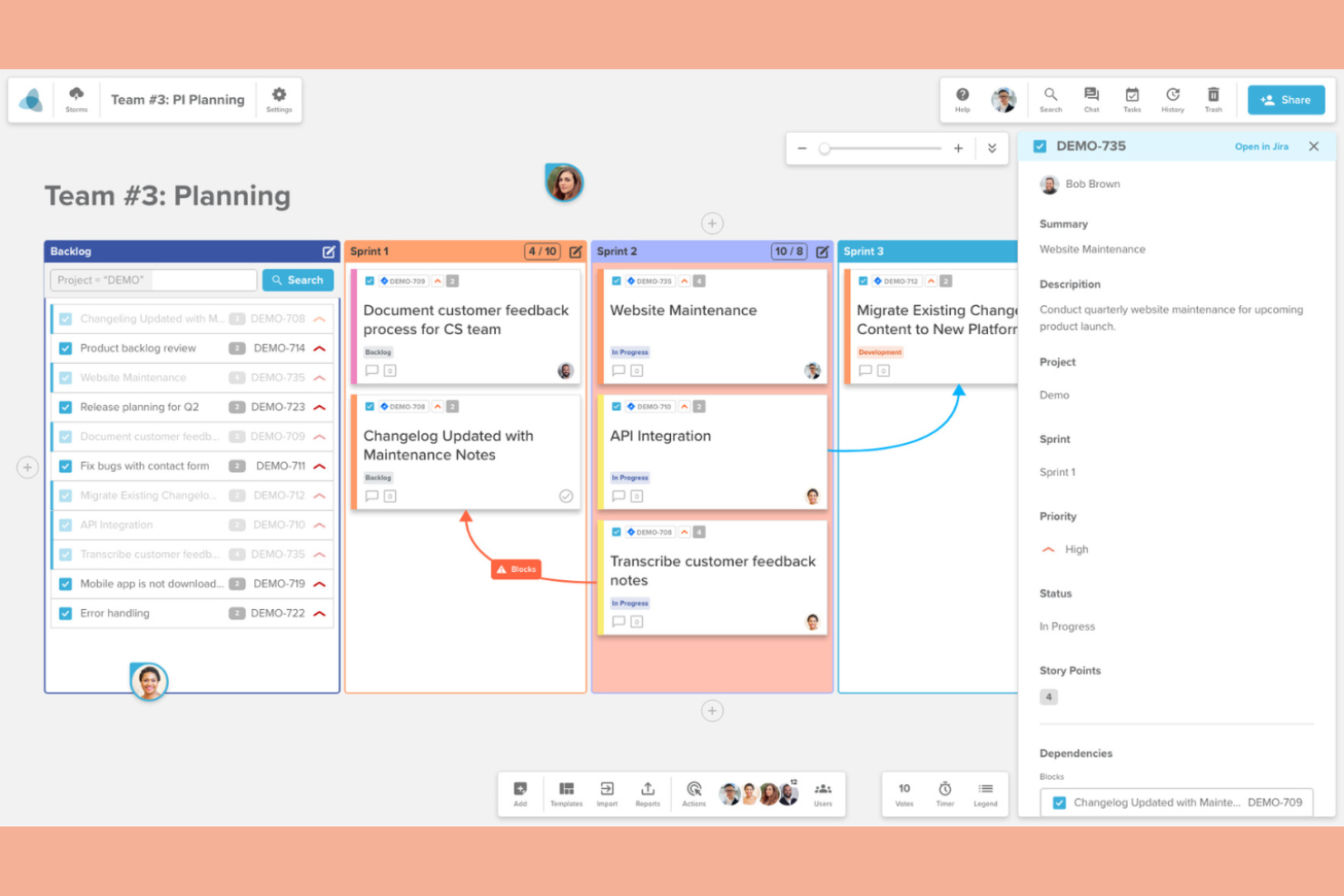The width and height of the screenshot is (1344, 896).
Task: Collapse toolbar with double chevron arrow
Action: pyautogui.click(x=992, y=149)
